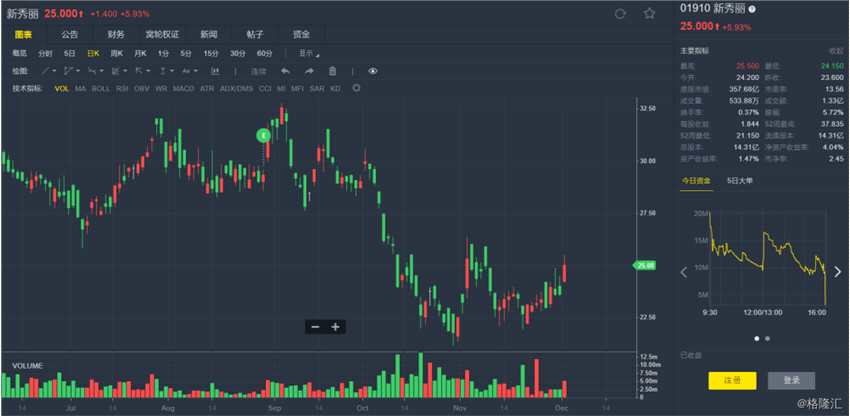Delete drawings with the trash icon
Viewport: 850px width, 416px height.
click(x=333, y=71)
